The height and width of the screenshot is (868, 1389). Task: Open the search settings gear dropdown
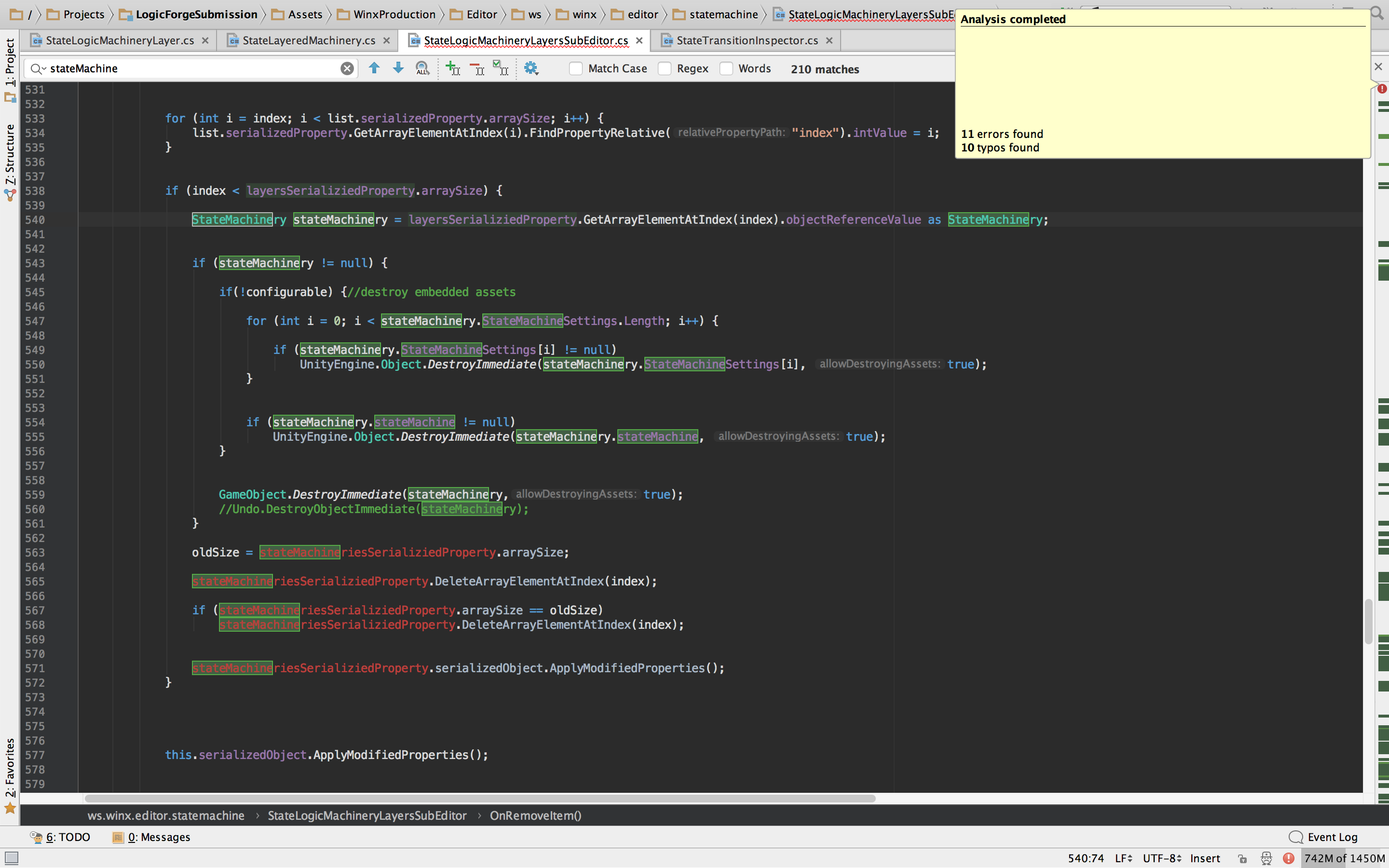[x=531, y=68]
